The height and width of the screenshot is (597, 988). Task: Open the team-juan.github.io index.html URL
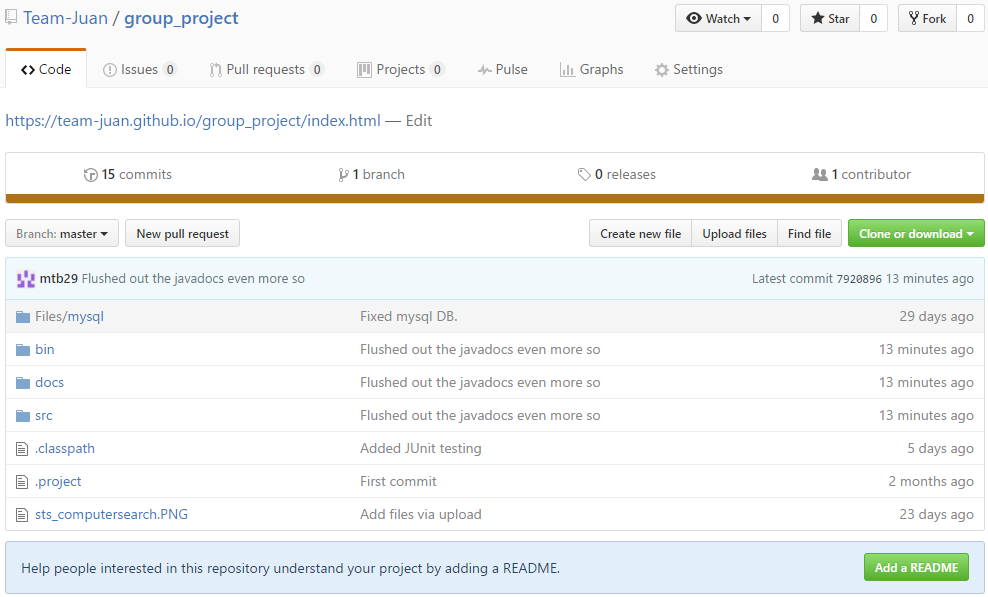pos(193,120)
